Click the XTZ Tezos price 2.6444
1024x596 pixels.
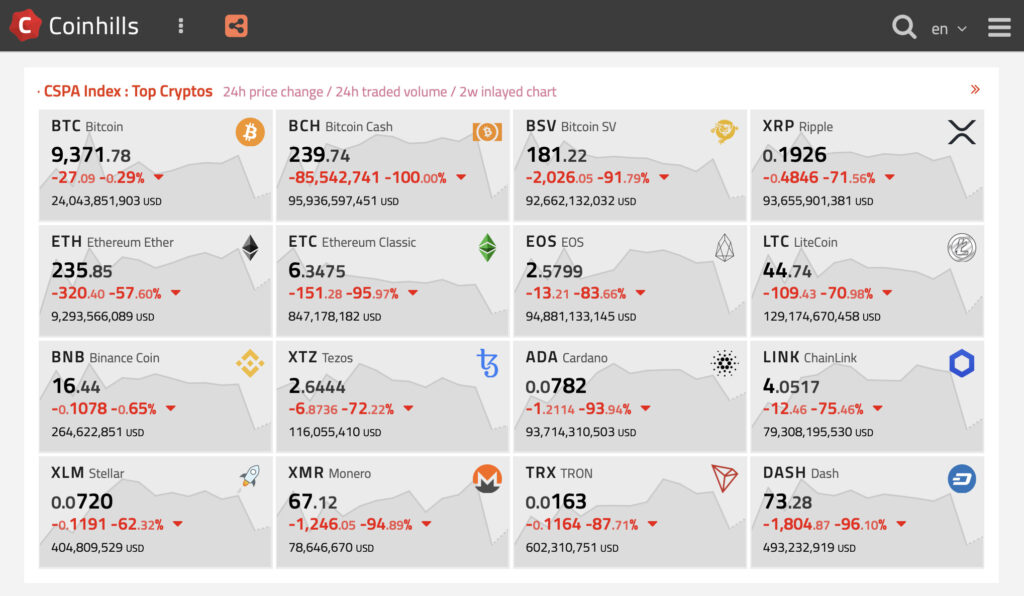pyautogui.click(x=317, y=386)
